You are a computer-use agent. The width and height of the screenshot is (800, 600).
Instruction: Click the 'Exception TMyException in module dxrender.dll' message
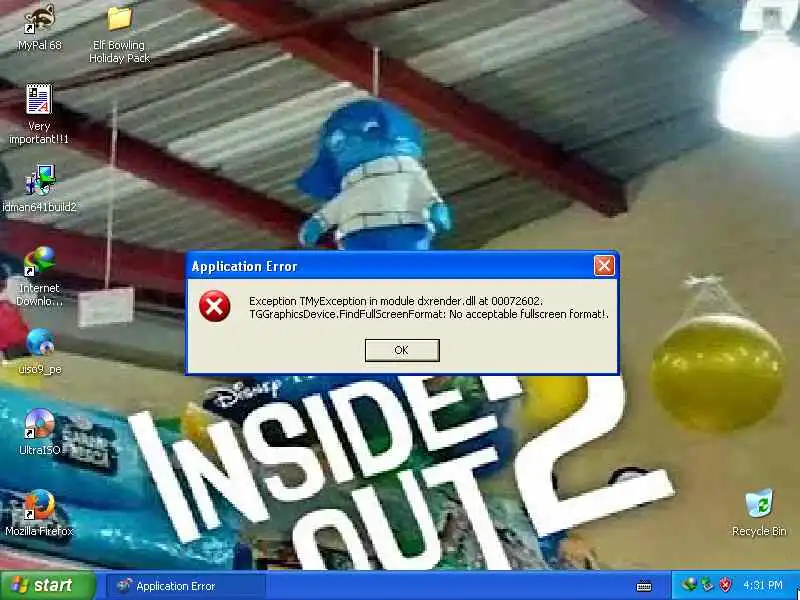(396, 301)
